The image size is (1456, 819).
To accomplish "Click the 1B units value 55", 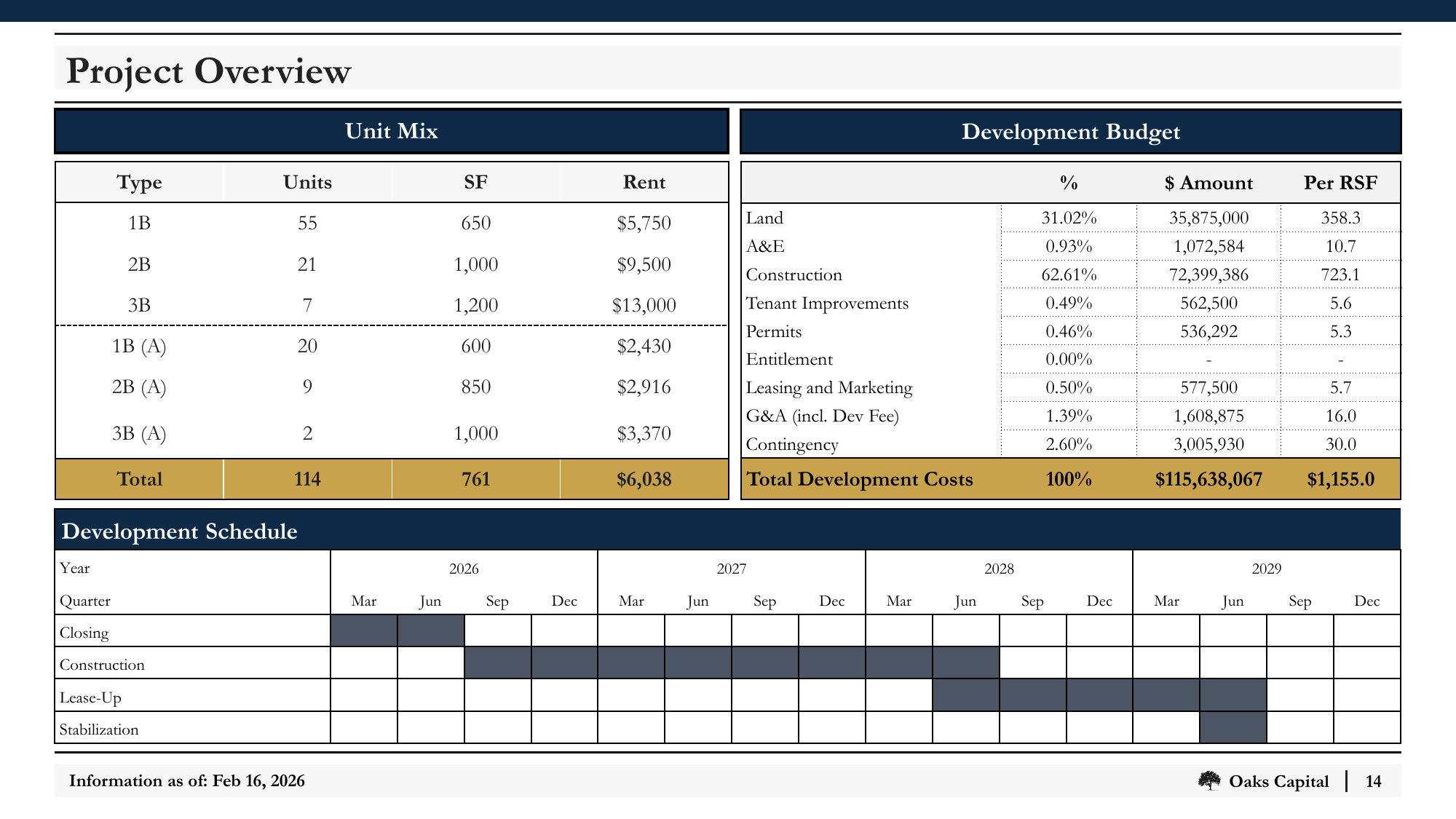I will [307, 223].
